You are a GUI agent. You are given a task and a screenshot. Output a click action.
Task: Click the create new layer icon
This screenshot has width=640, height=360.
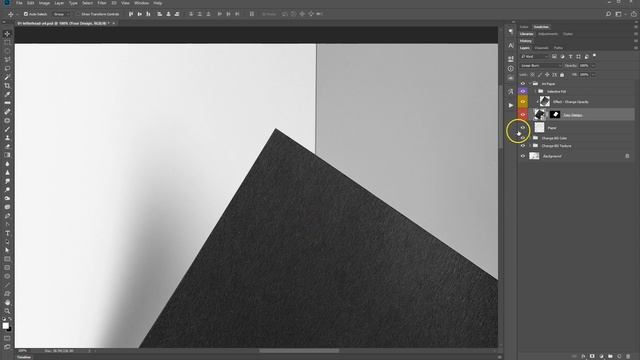point(619,356)
